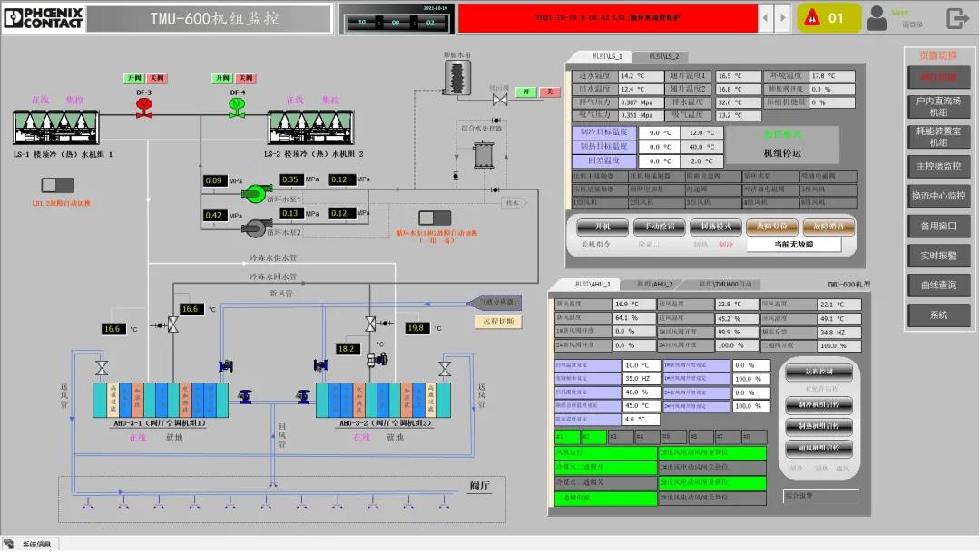Open LS-2 rooftop chiller unit graphic
The width and height of the screenshot is (980, 552).
click(x=311, y=127)
